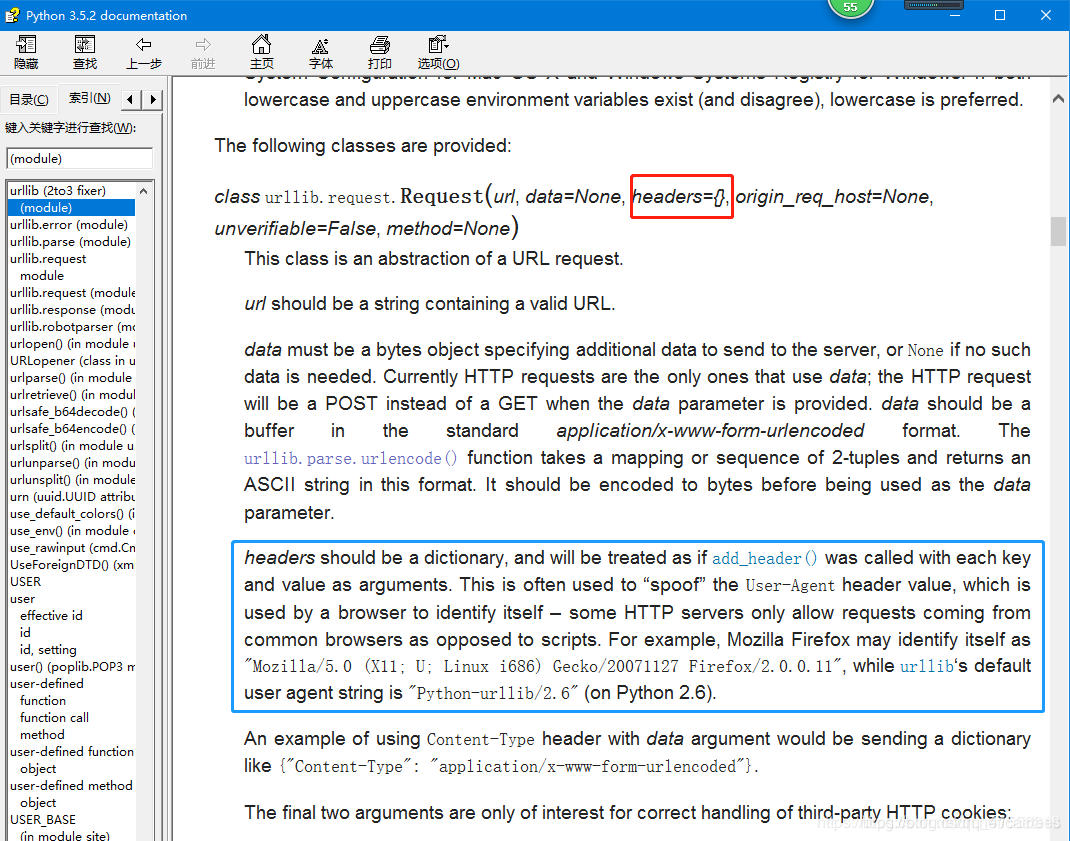The height and width of the screenshot is (841, 1070).
Task: Select 'urlsafe_b64encode()' index entry
Action: (x=72, y=429)
